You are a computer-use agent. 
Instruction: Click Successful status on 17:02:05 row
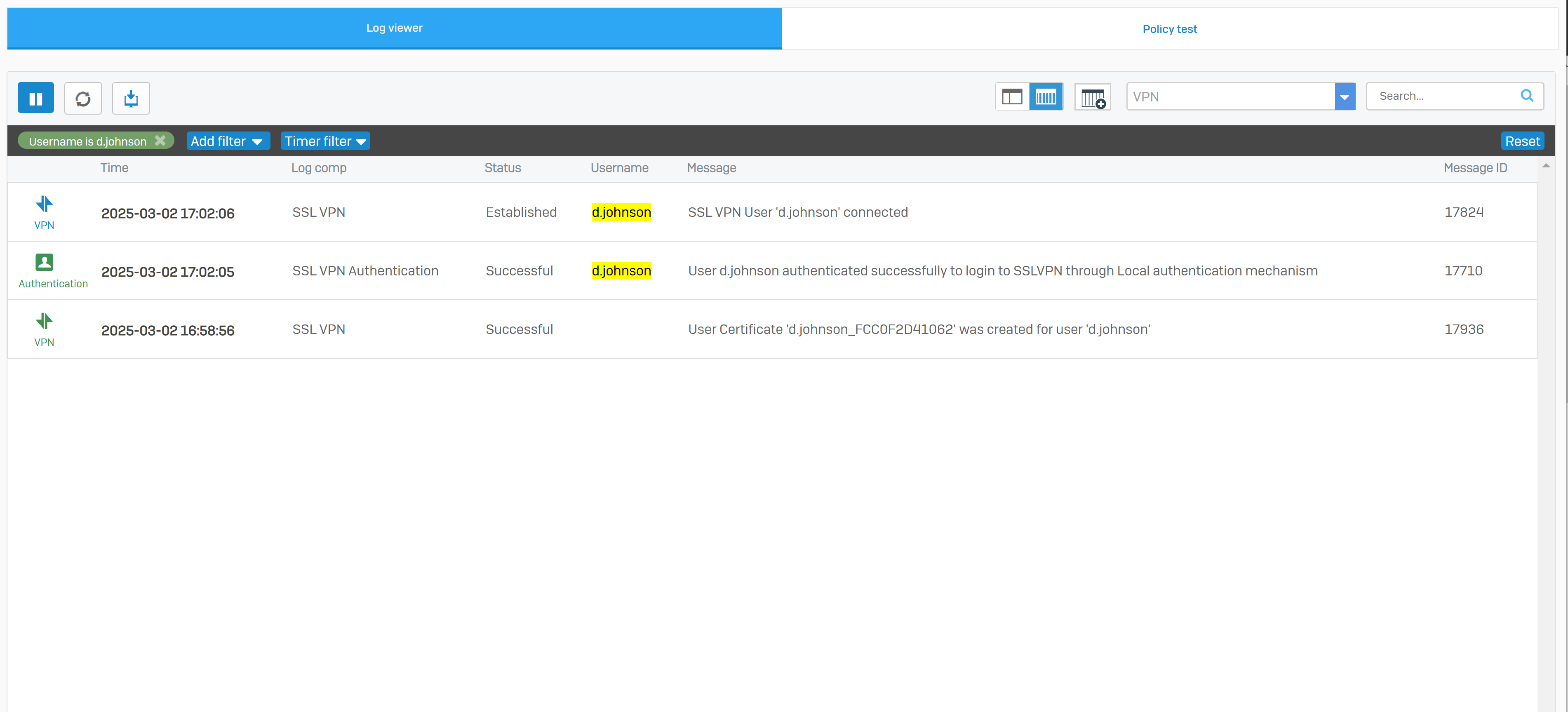(519, 271)
